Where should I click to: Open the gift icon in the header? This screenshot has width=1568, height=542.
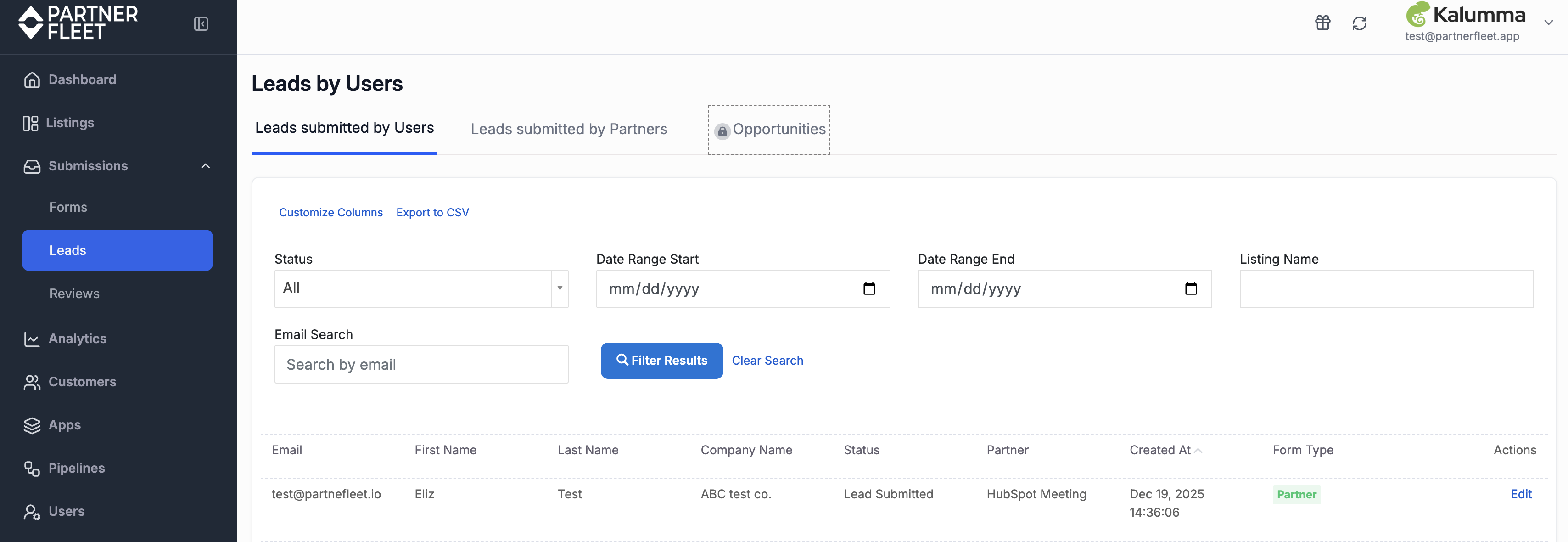pos(1323,23)
